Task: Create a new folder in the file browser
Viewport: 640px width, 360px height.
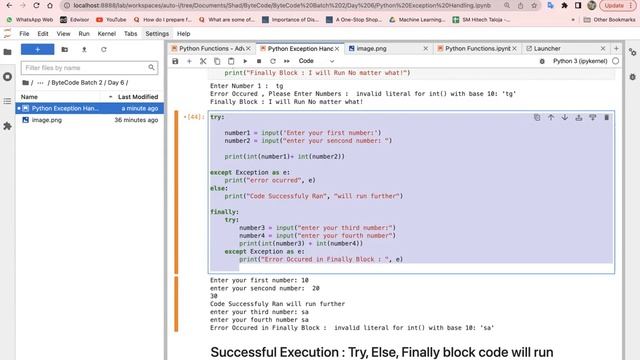Action: click(x=64, y=49)
